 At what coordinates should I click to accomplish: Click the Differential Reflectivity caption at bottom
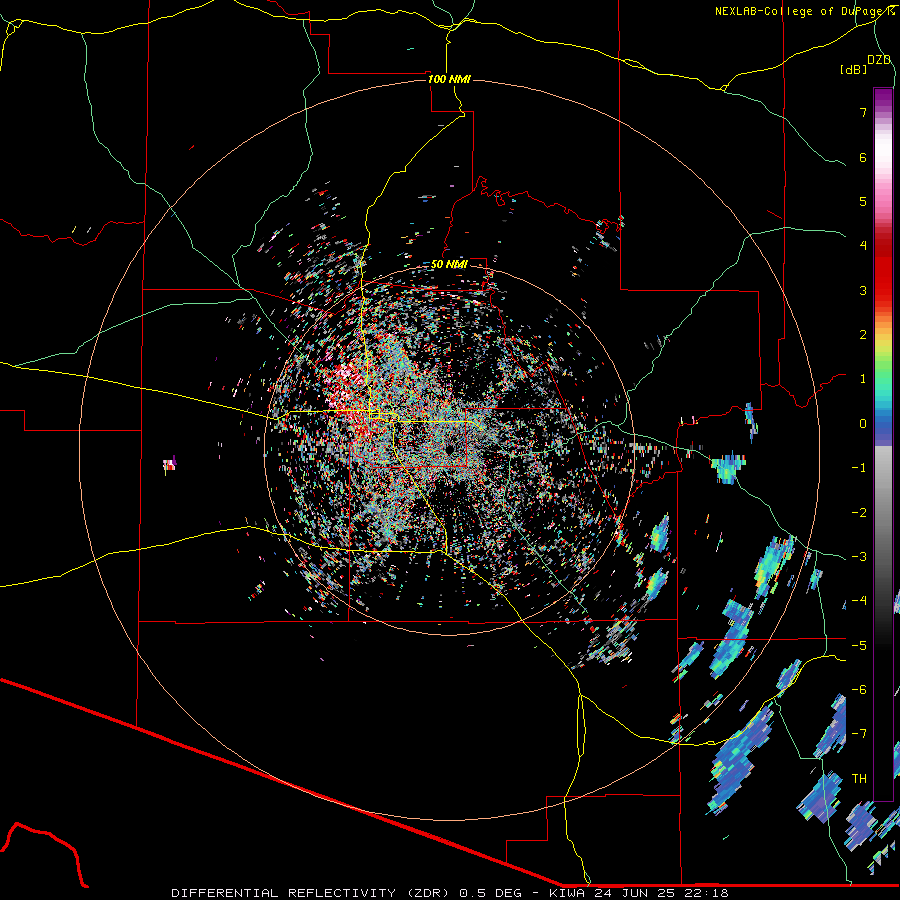click(449, 893)
